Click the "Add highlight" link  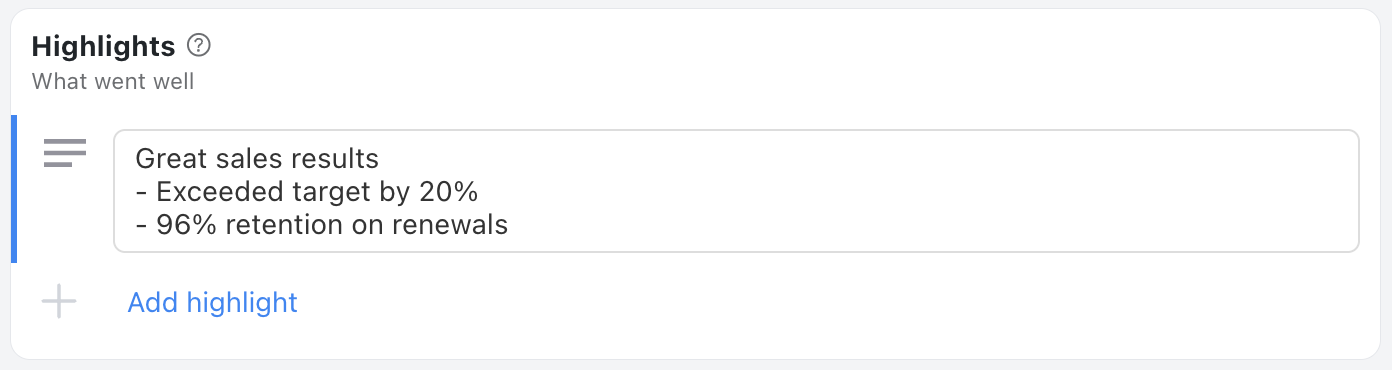pyautogui.click(x=212, y=302)
